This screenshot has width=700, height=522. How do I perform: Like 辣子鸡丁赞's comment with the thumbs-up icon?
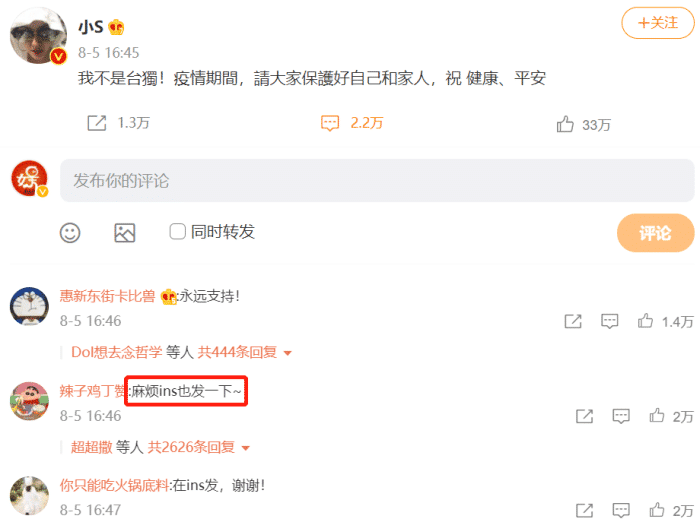point(657,416)
